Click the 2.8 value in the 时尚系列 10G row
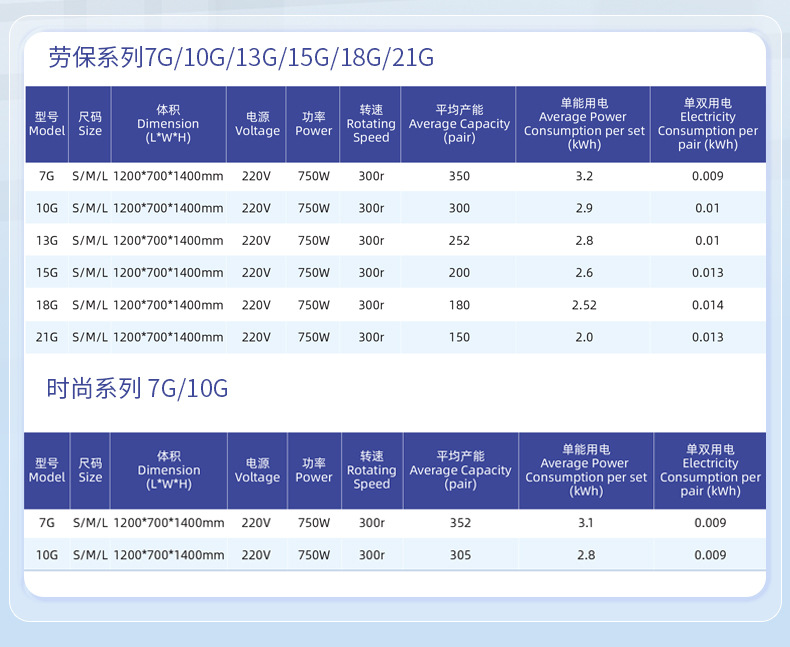The width and height of the screenshot is (790, 647). [586, 555]
